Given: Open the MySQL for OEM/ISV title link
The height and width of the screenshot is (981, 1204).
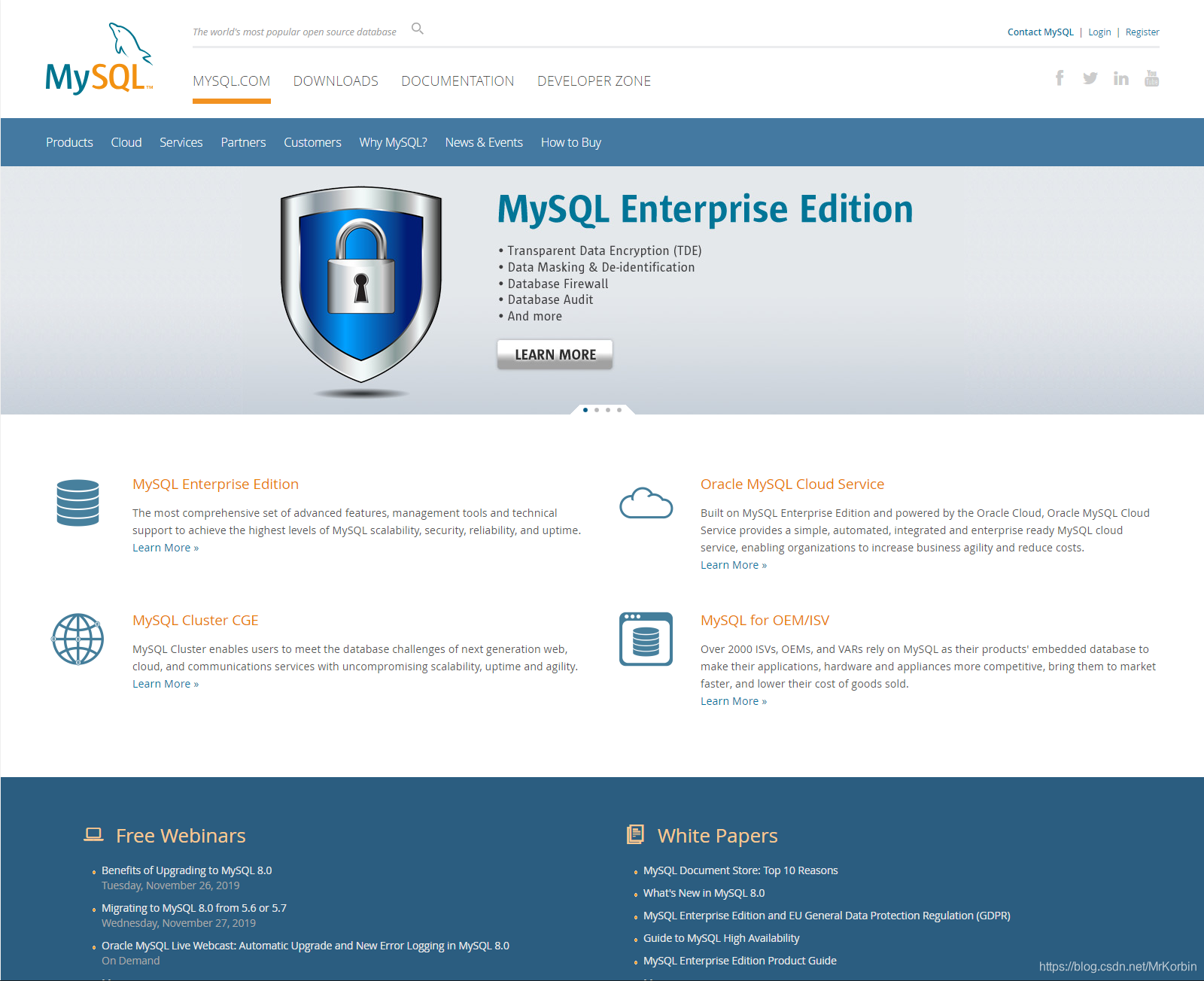Looking at the screenshot, I should [x=765, y=621].
